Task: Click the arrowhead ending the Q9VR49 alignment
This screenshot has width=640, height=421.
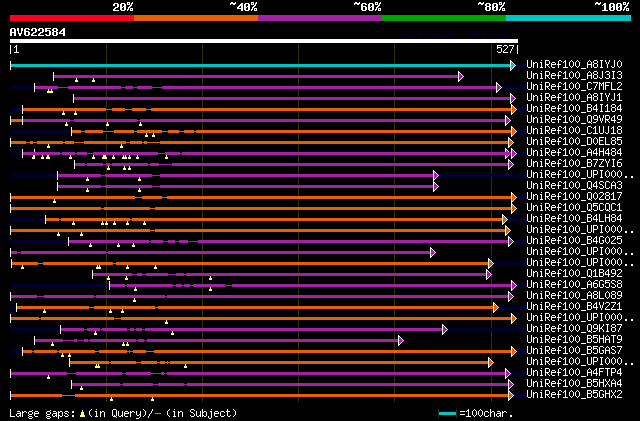Action: 508,120
